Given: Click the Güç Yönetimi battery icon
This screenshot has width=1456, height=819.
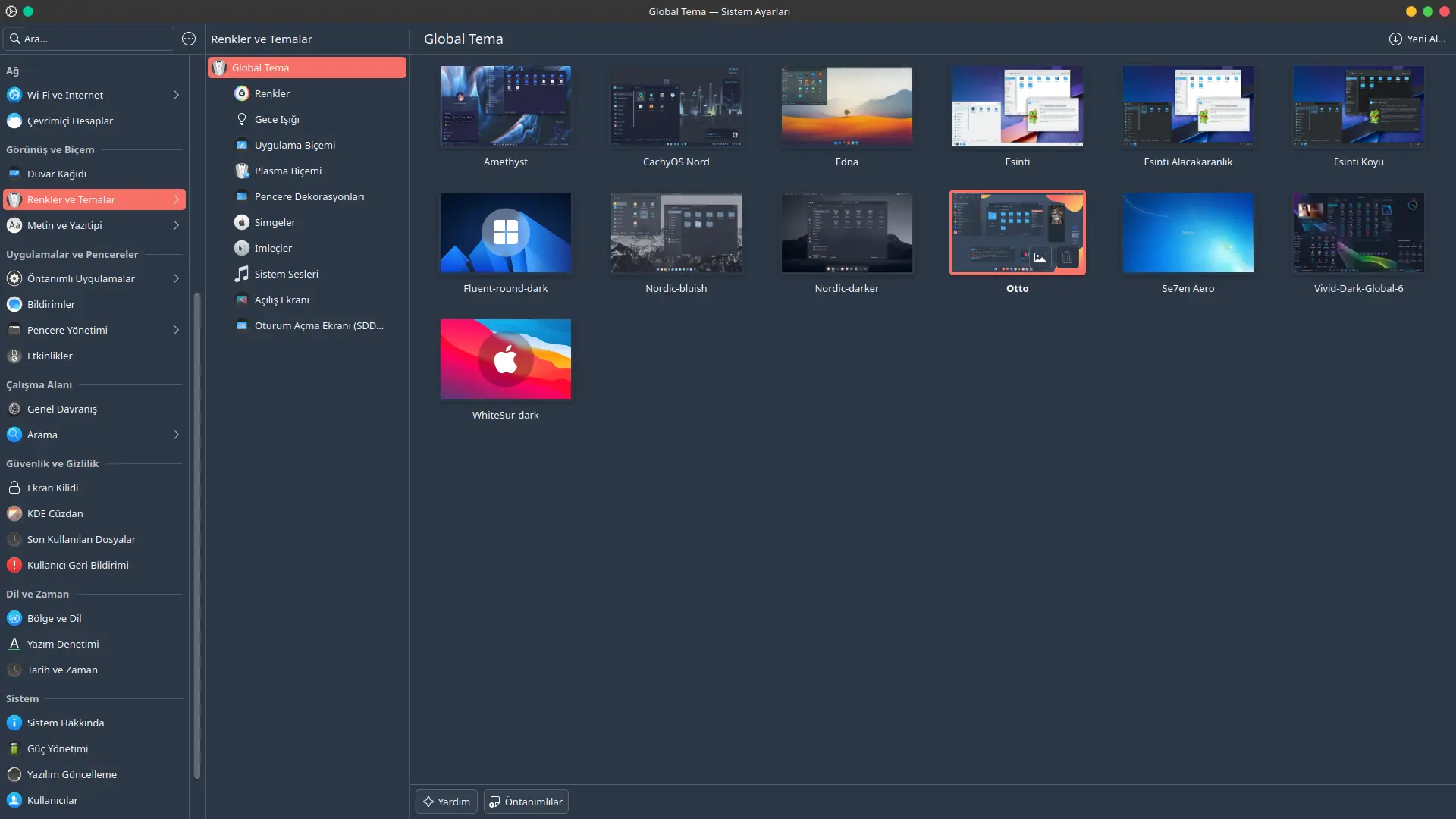Looking at the screenshot, I should (x=14, y=748).
